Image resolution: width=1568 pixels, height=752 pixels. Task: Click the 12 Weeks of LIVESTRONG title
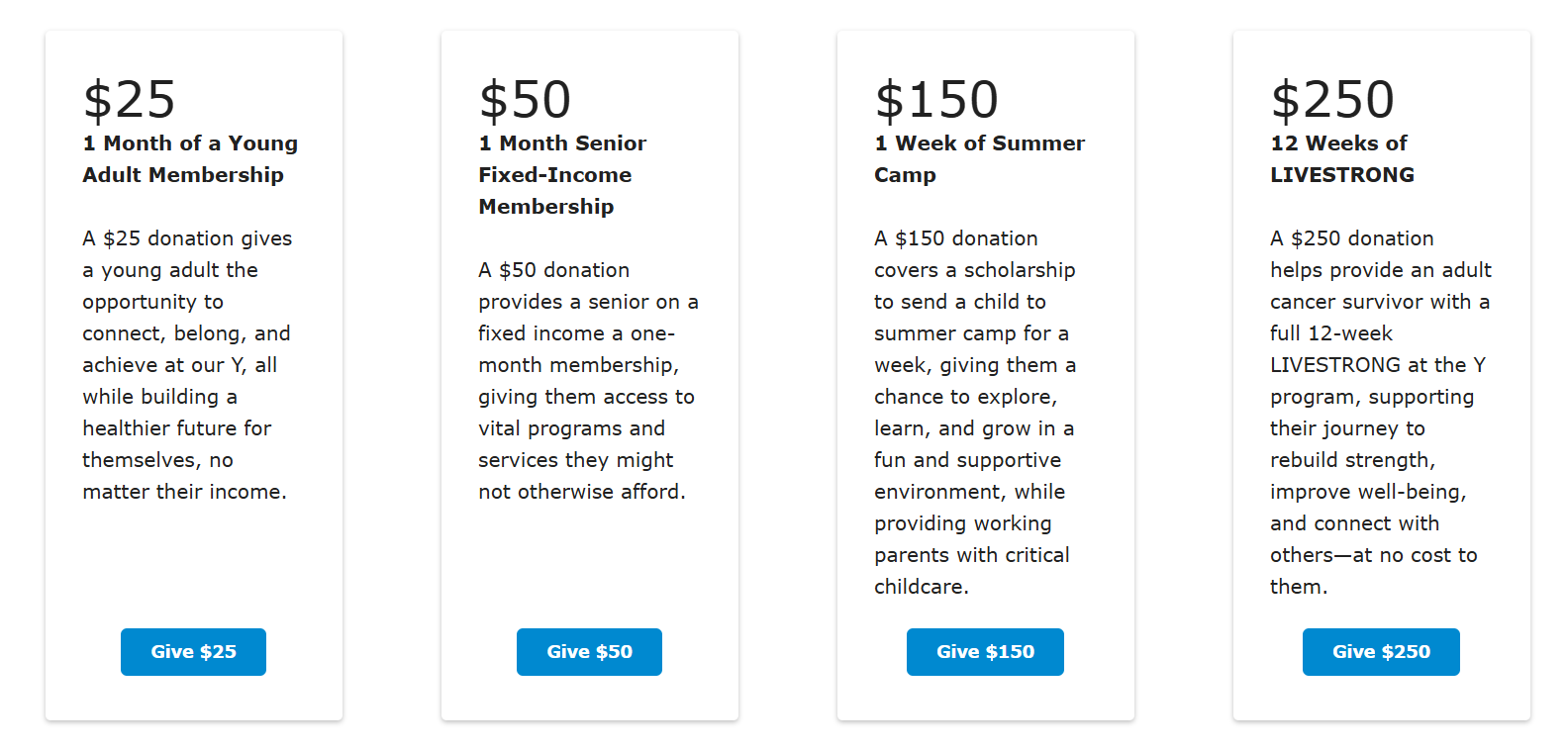(1342, 159)
